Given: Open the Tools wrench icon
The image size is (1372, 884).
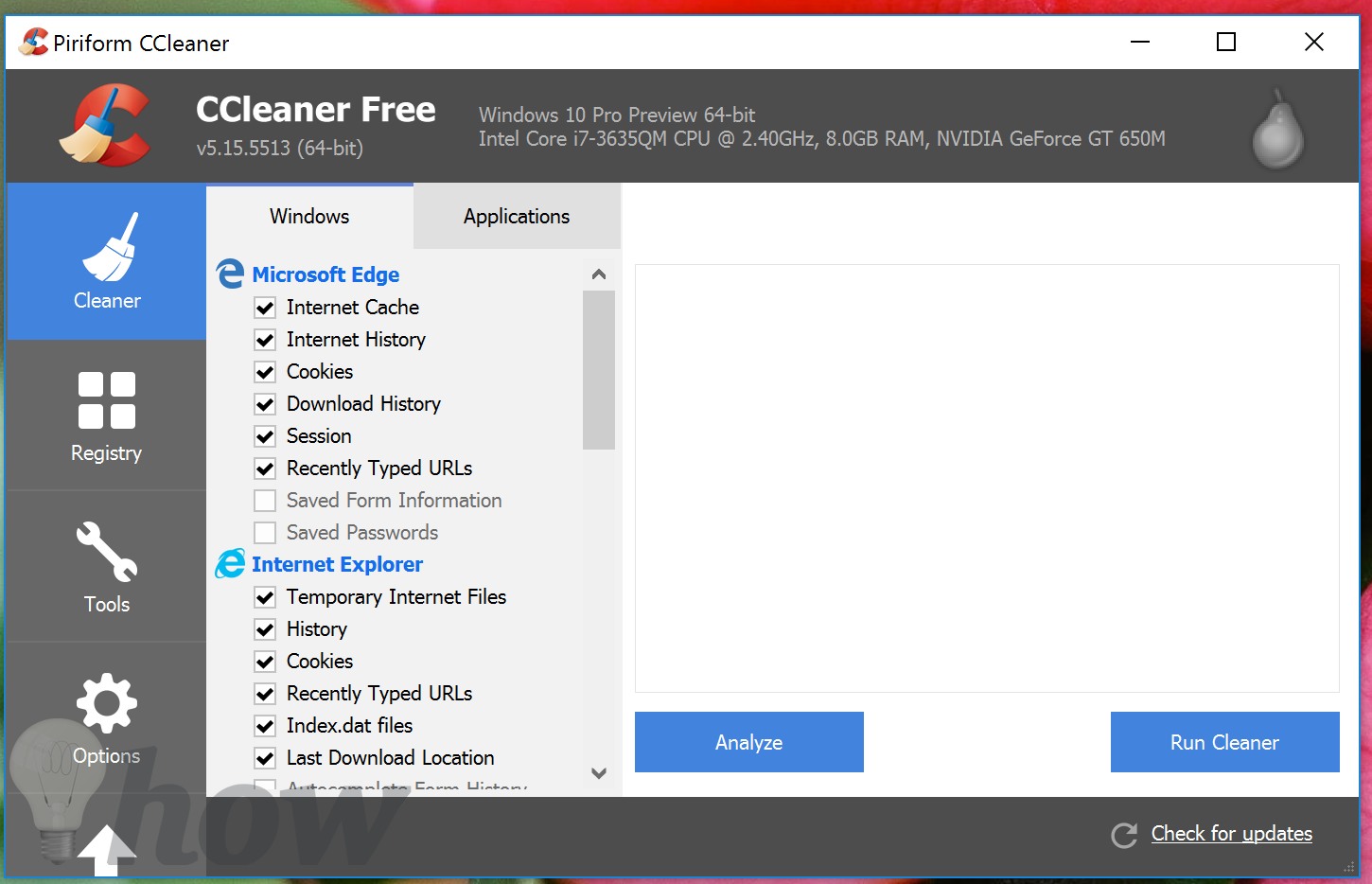Looking at the screenshot, I should point(107,552).
